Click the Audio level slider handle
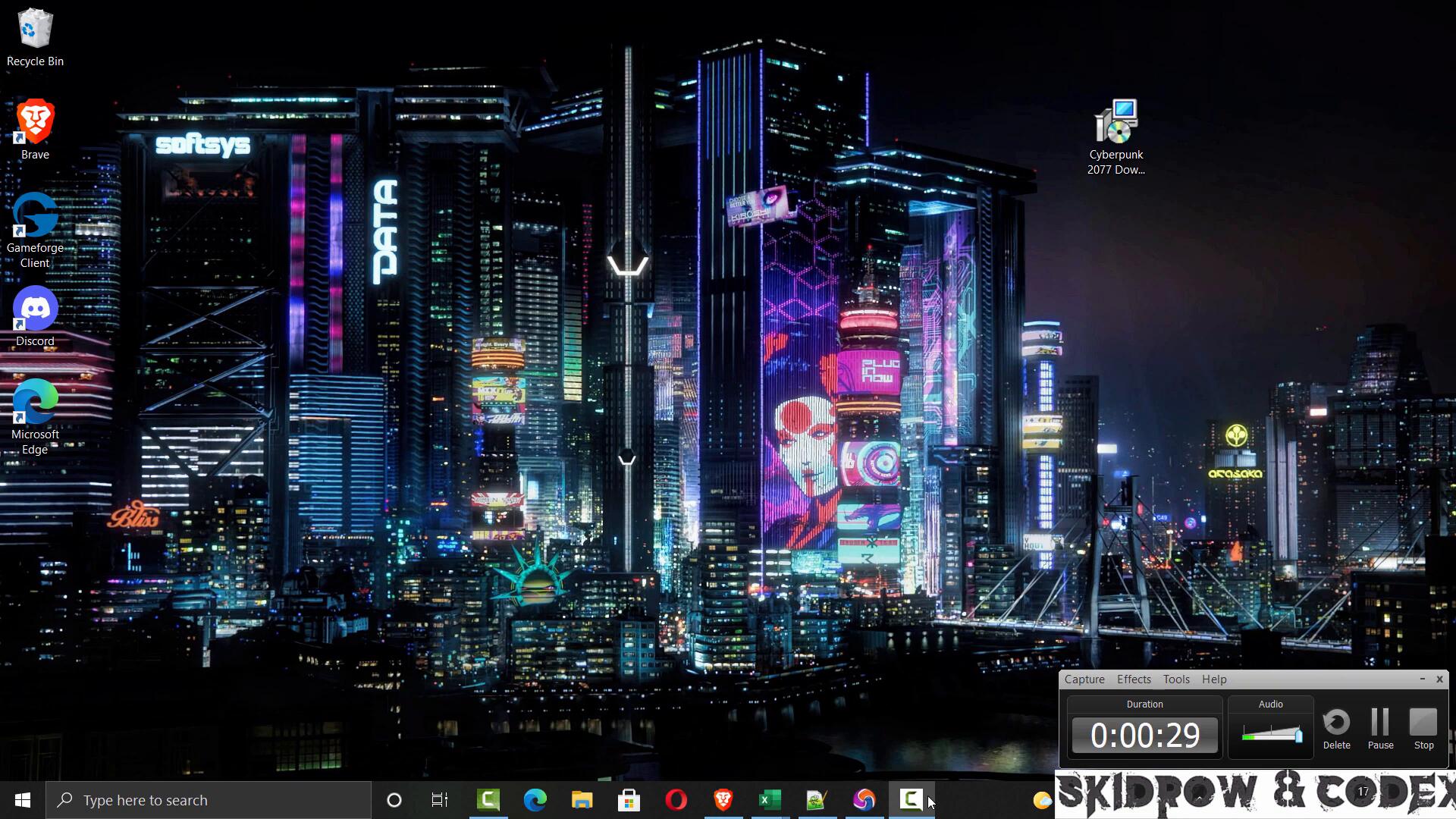This screenshot has width=1456, height=819. (x=1298, y=735)
